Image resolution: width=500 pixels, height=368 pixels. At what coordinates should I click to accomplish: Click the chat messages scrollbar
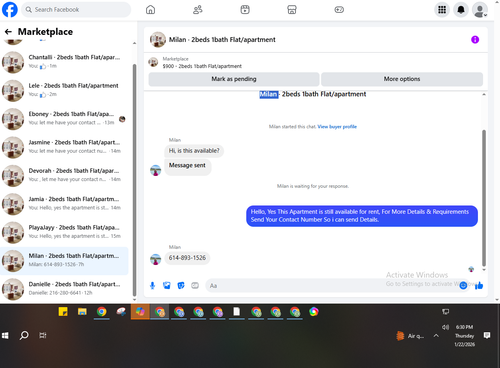(x=484, y=197)
